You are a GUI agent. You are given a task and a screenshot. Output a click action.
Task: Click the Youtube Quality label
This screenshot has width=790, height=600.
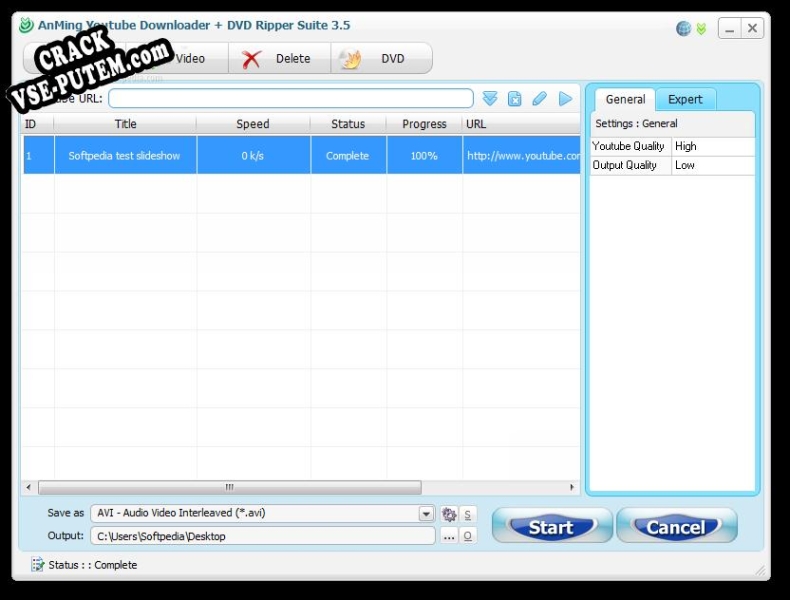[x=628, y=146]
